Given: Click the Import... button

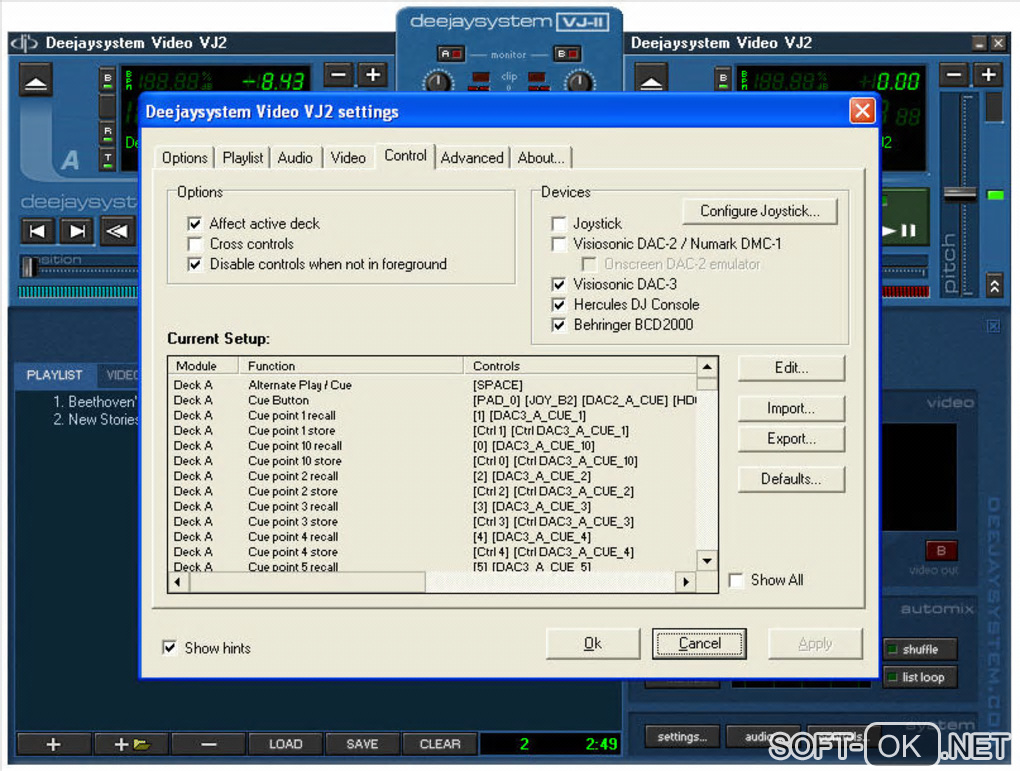Looking at the screenshot, I should tap(791, 409).
